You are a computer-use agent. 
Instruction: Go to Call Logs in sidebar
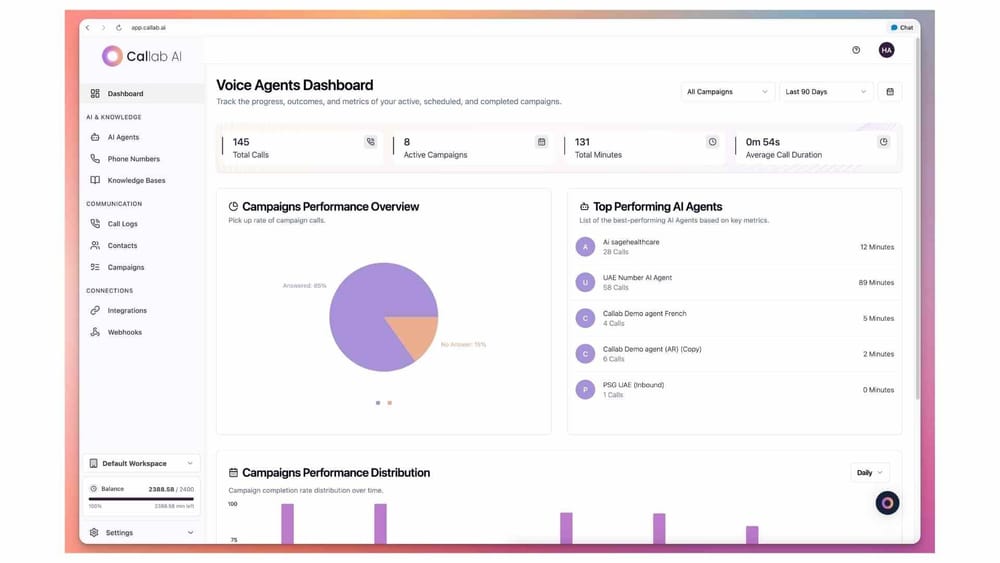[x=122, y=224]
